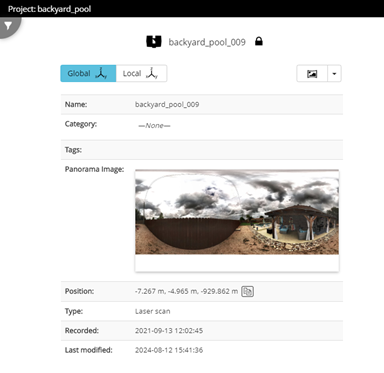This screenshot has height=373, width=384.
Task: Click the Type label
Action: pyautogui.click(x=74, y=311)
